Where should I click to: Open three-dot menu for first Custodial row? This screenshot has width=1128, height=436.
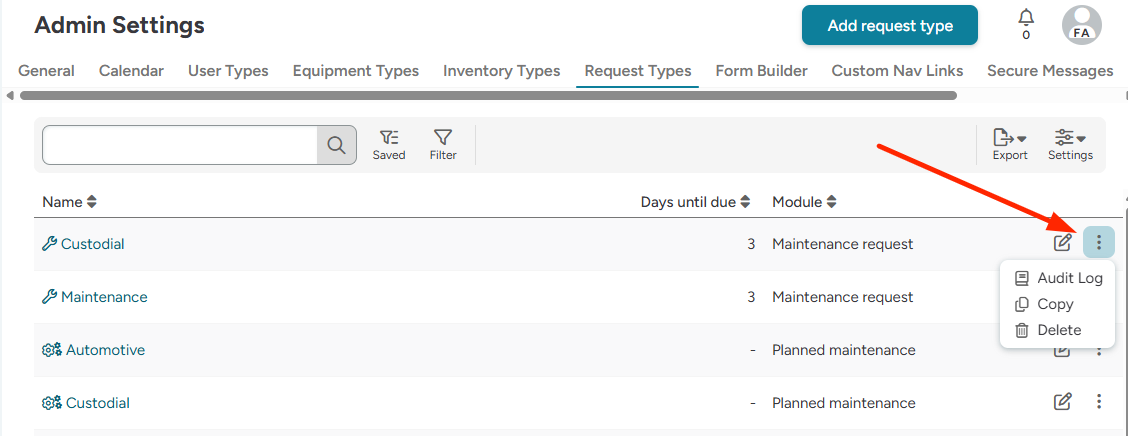1099,243
